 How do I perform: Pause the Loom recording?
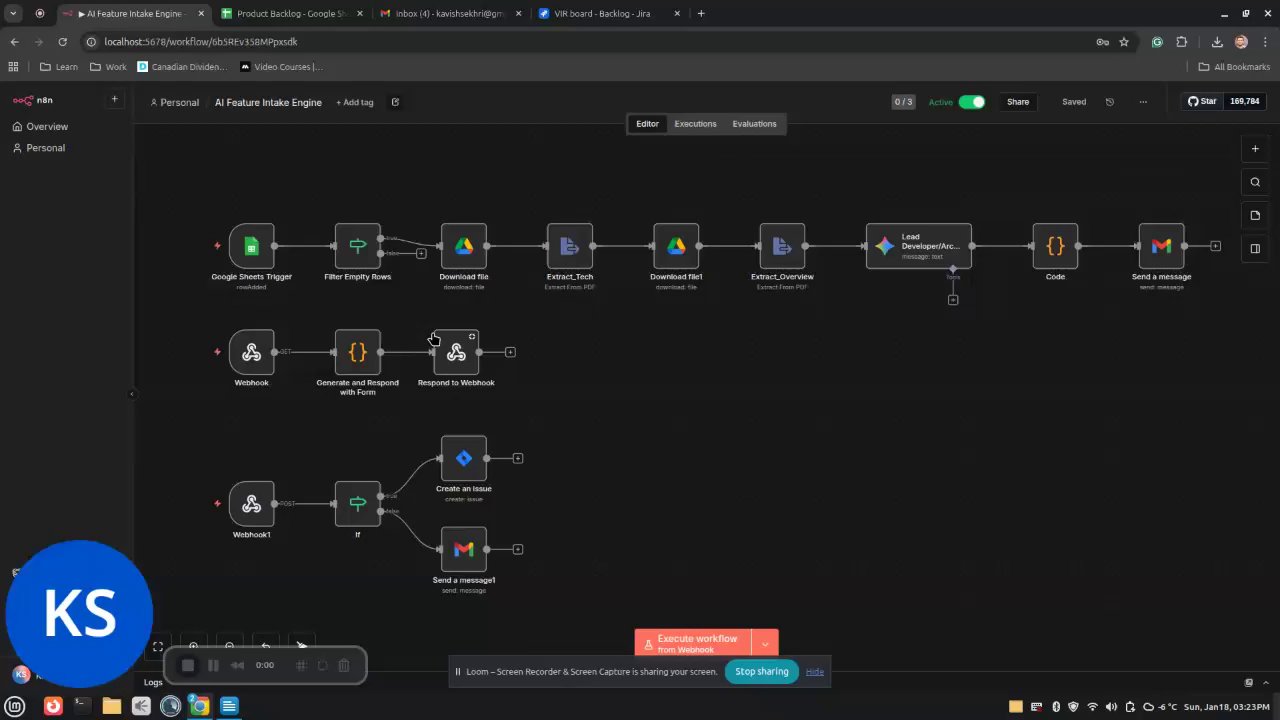coord(213,665)
